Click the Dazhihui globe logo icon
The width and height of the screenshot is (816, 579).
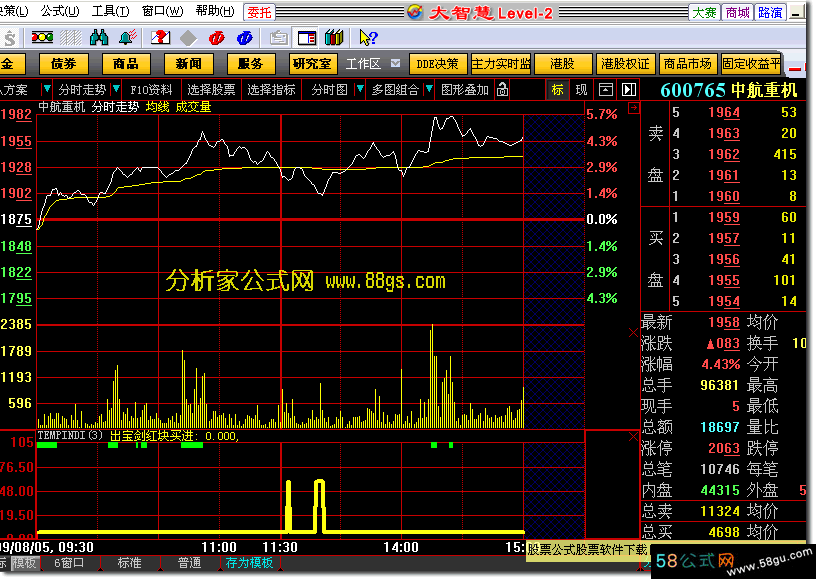(x=415, y=11)
